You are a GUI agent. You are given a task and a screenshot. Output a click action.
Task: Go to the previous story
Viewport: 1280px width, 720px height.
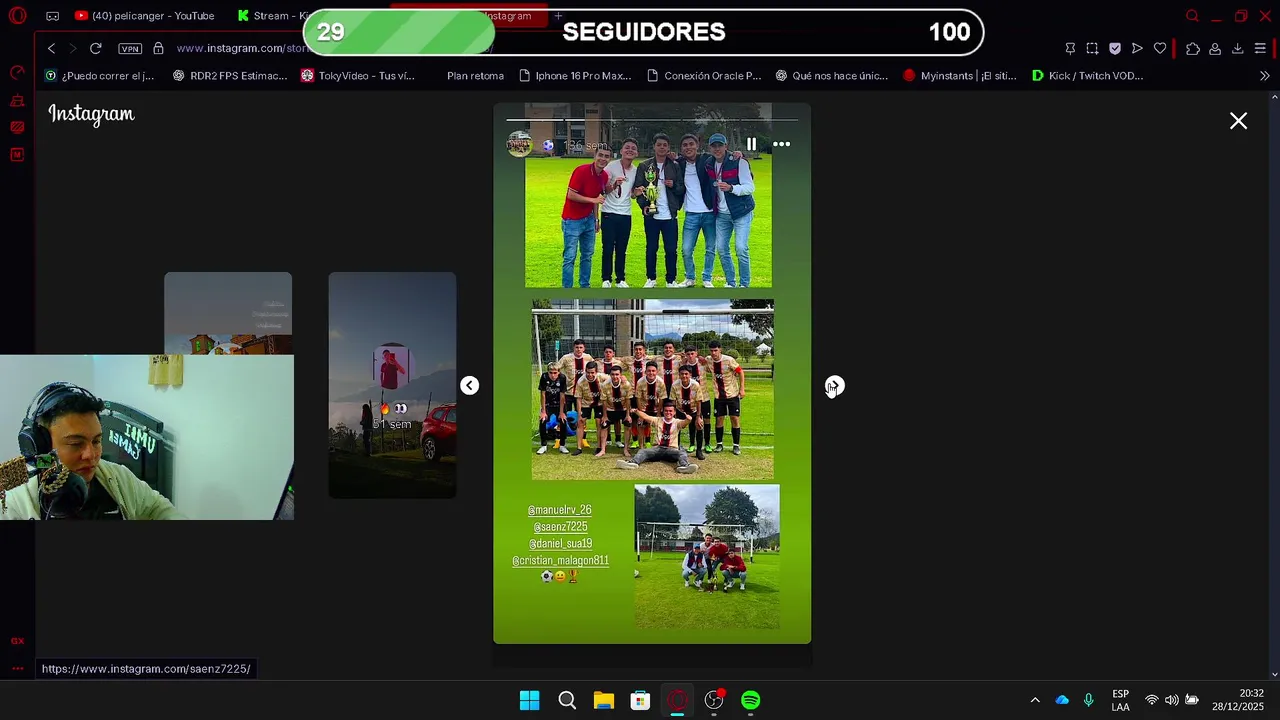pyautogui.click(x=469, y=385)
